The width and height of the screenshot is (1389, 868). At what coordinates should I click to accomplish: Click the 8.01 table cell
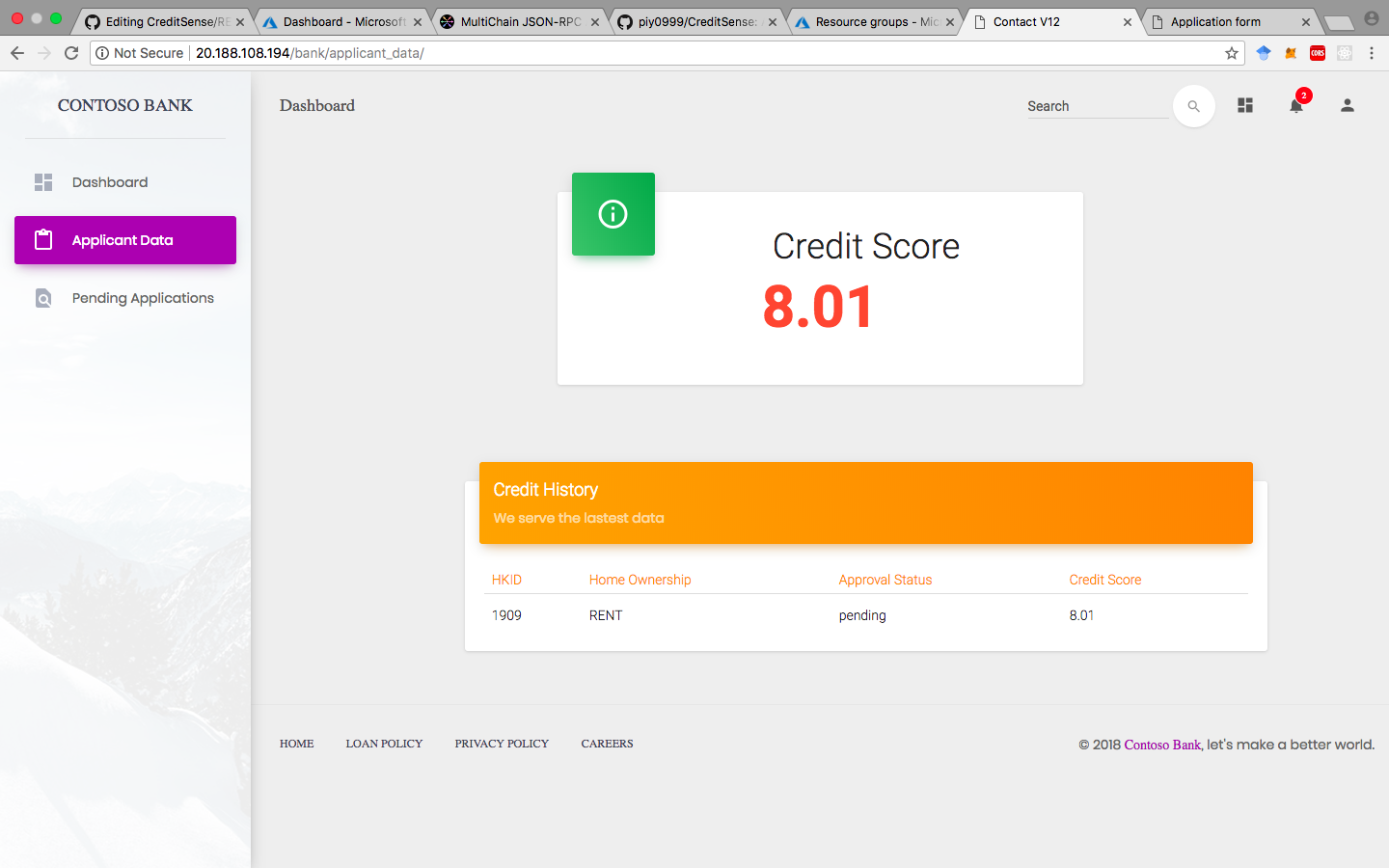point(1081,615)
